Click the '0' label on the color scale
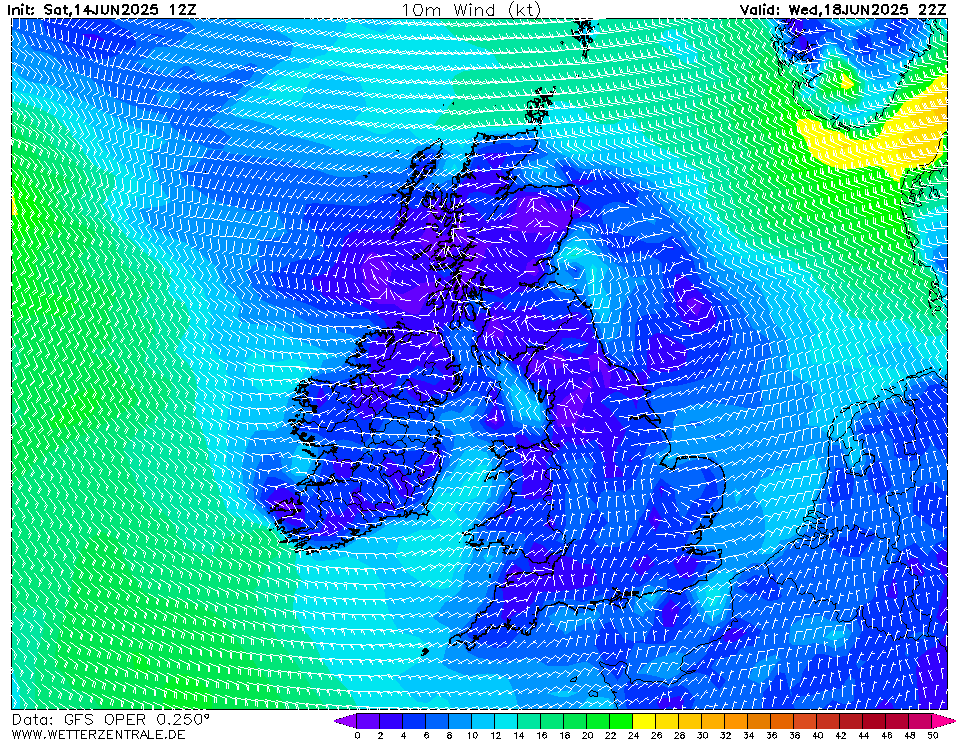Viewport: 959px width, 741px height. [357, 735]
